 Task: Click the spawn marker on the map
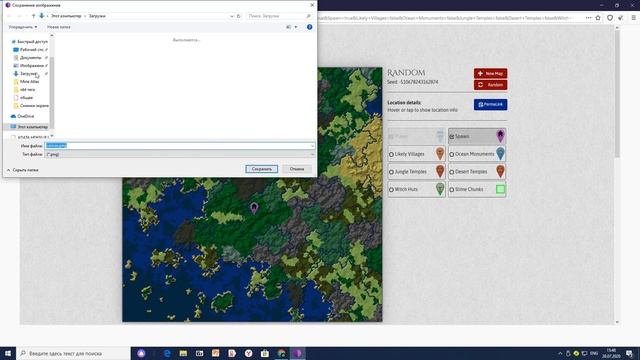coord(254,208)
